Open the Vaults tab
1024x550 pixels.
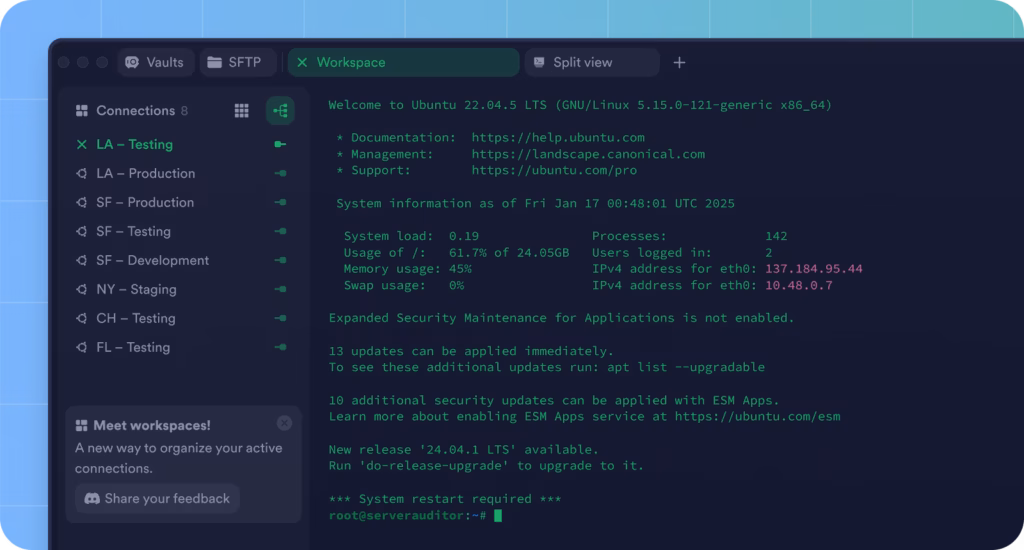(x=155, y=62)
